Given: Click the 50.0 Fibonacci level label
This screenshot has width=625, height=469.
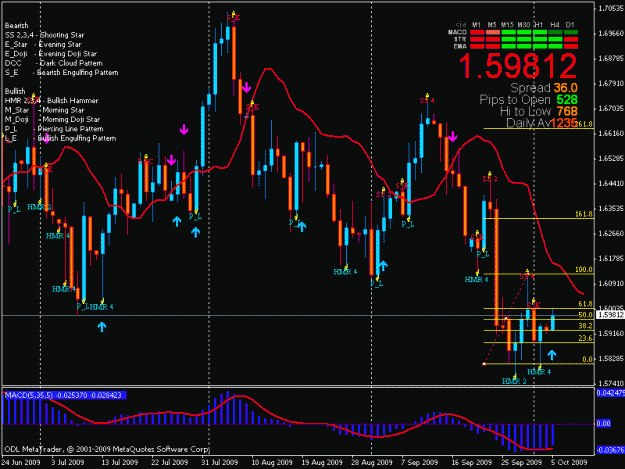Looking at the screenshot, I should tap(586, 315).
